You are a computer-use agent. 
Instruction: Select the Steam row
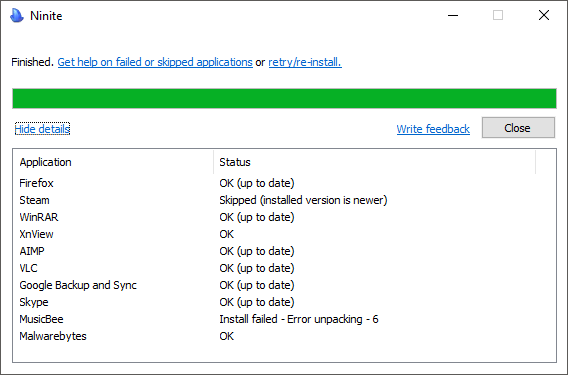pyautogui.click(x=284, y=200)
